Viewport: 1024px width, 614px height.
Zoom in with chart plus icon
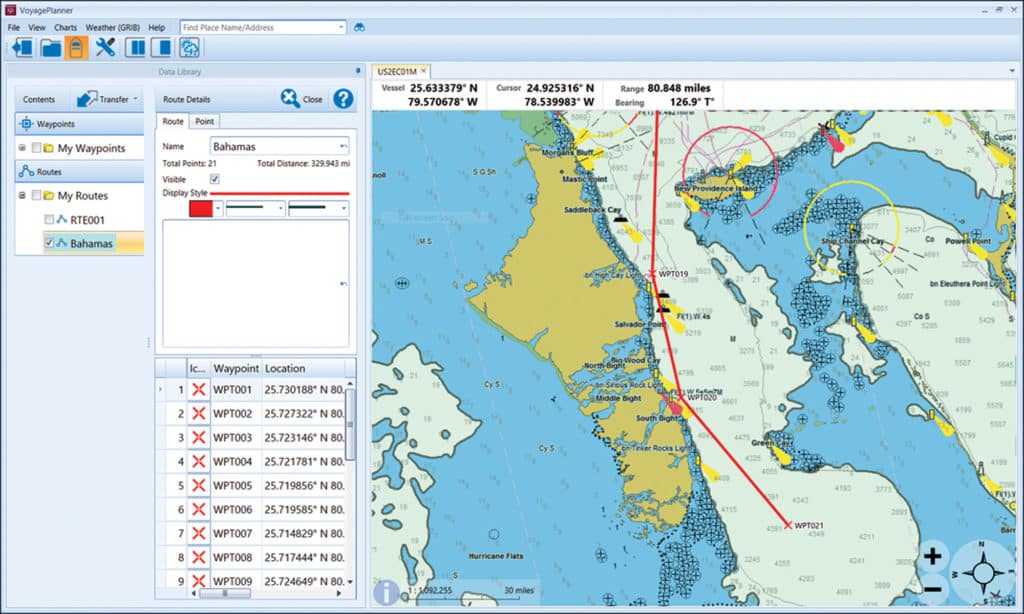[933, 556]
